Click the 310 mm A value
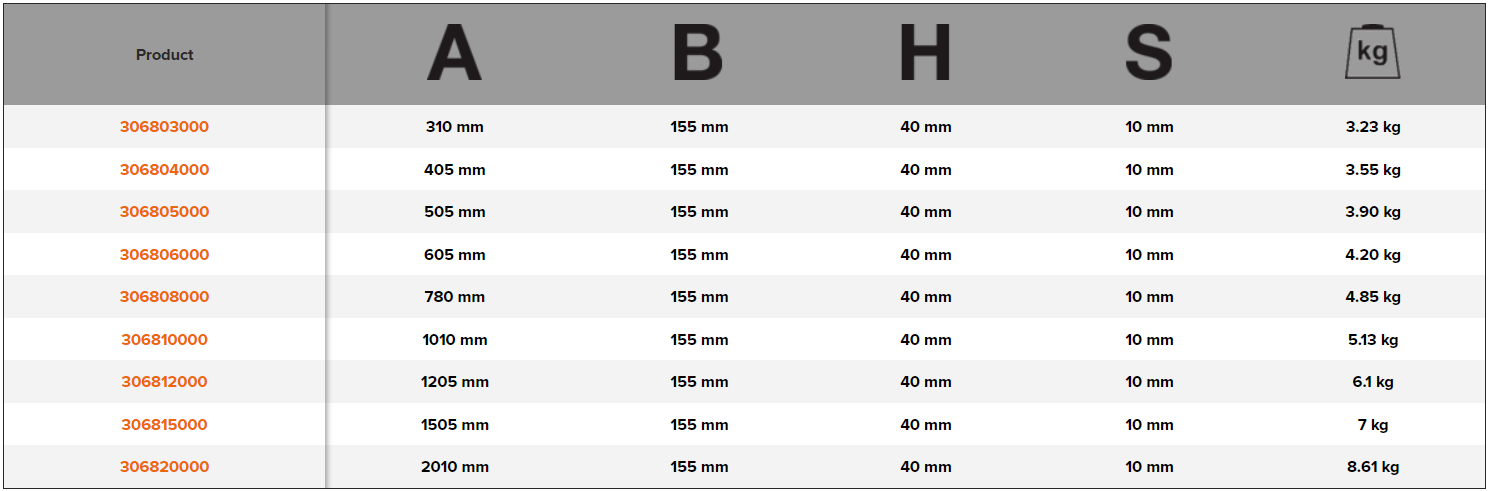The width and height of the screenshot is (1490, 491). pos(454,127)
